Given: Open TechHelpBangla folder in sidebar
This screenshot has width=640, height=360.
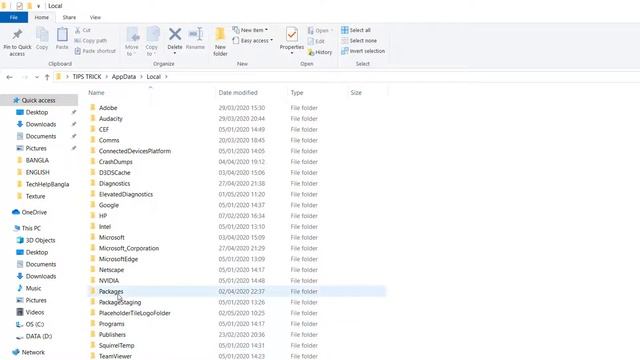Looking at the screenshot, I should (47, 184).
